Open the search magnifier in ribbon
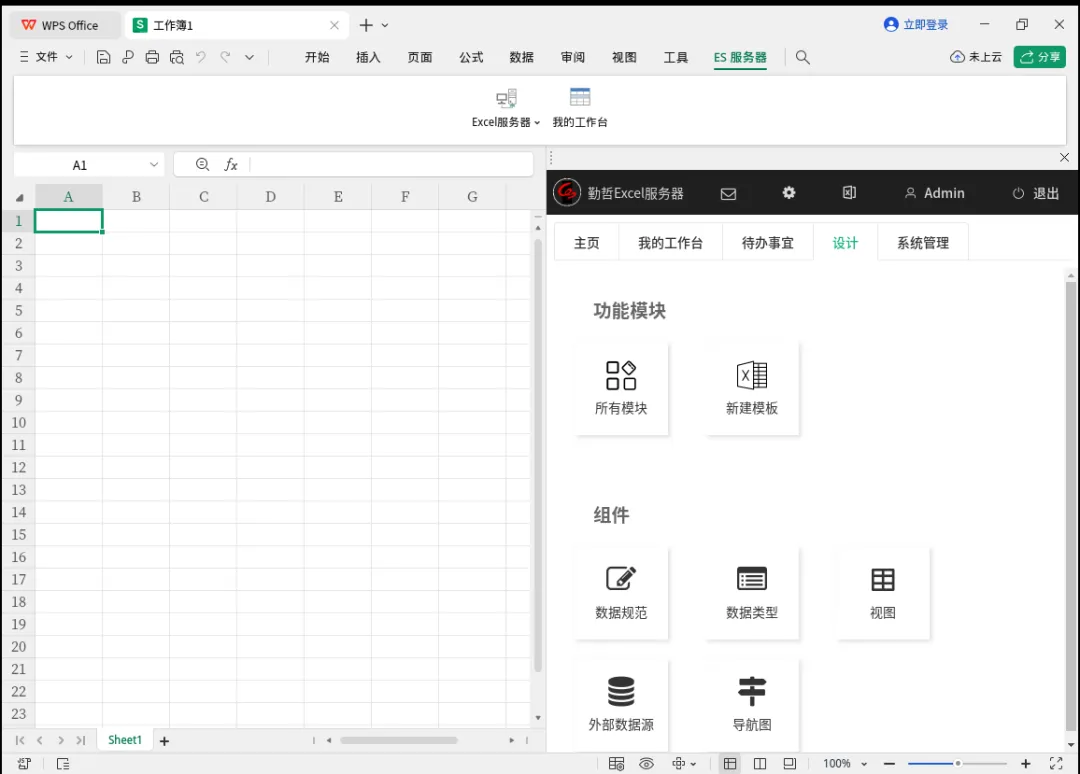Viewport: 1080px width, 774px height. point(802,57)
